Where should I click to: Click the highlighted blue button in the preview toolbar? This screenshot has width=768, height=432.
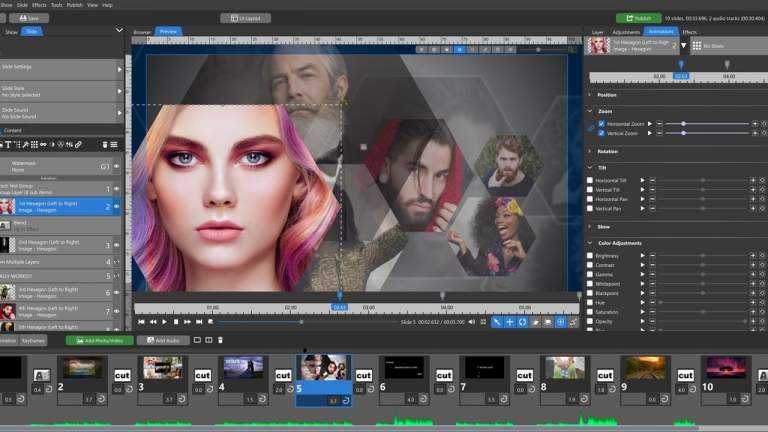459,49
